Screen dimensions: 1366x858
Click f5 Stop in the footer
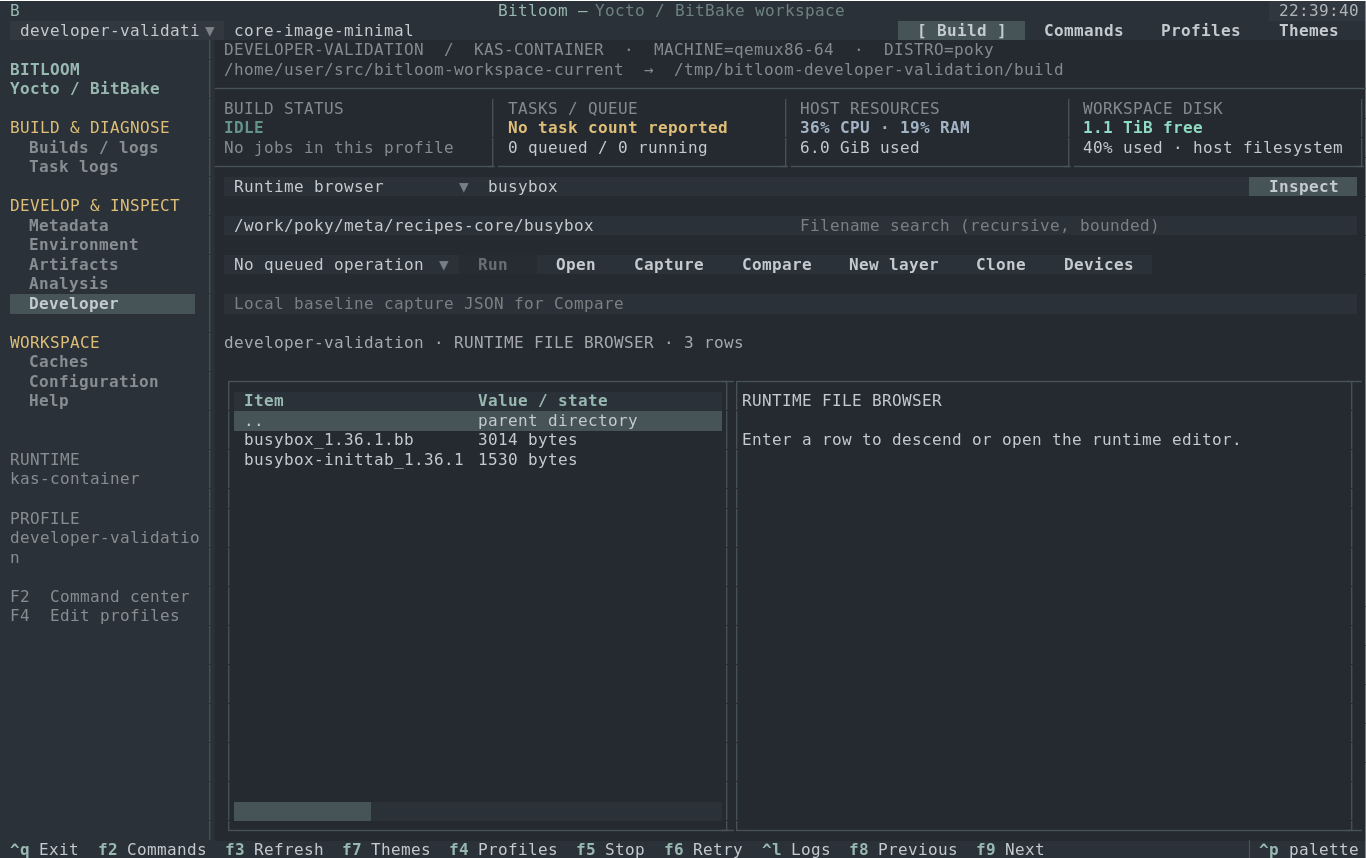tap(610, 849)
